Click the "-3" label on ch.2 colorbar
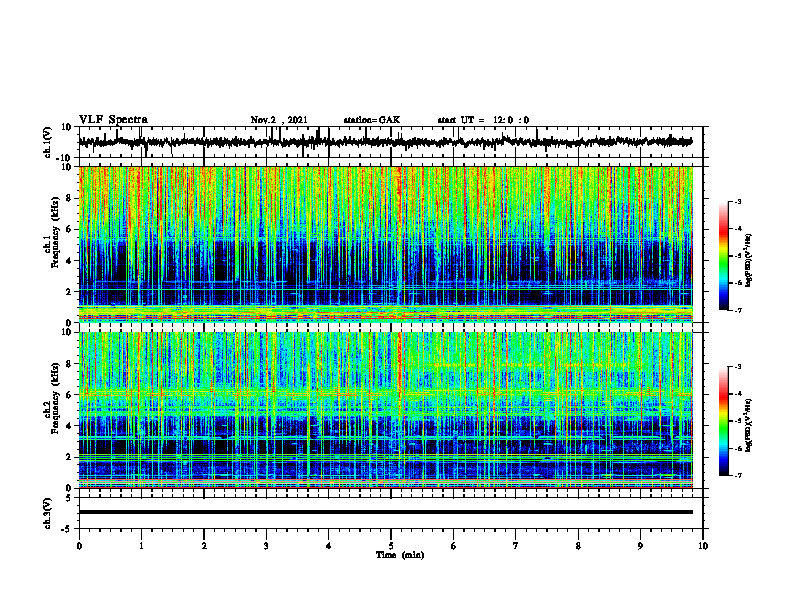Screen dimensions: 792x612 [737, 367]
